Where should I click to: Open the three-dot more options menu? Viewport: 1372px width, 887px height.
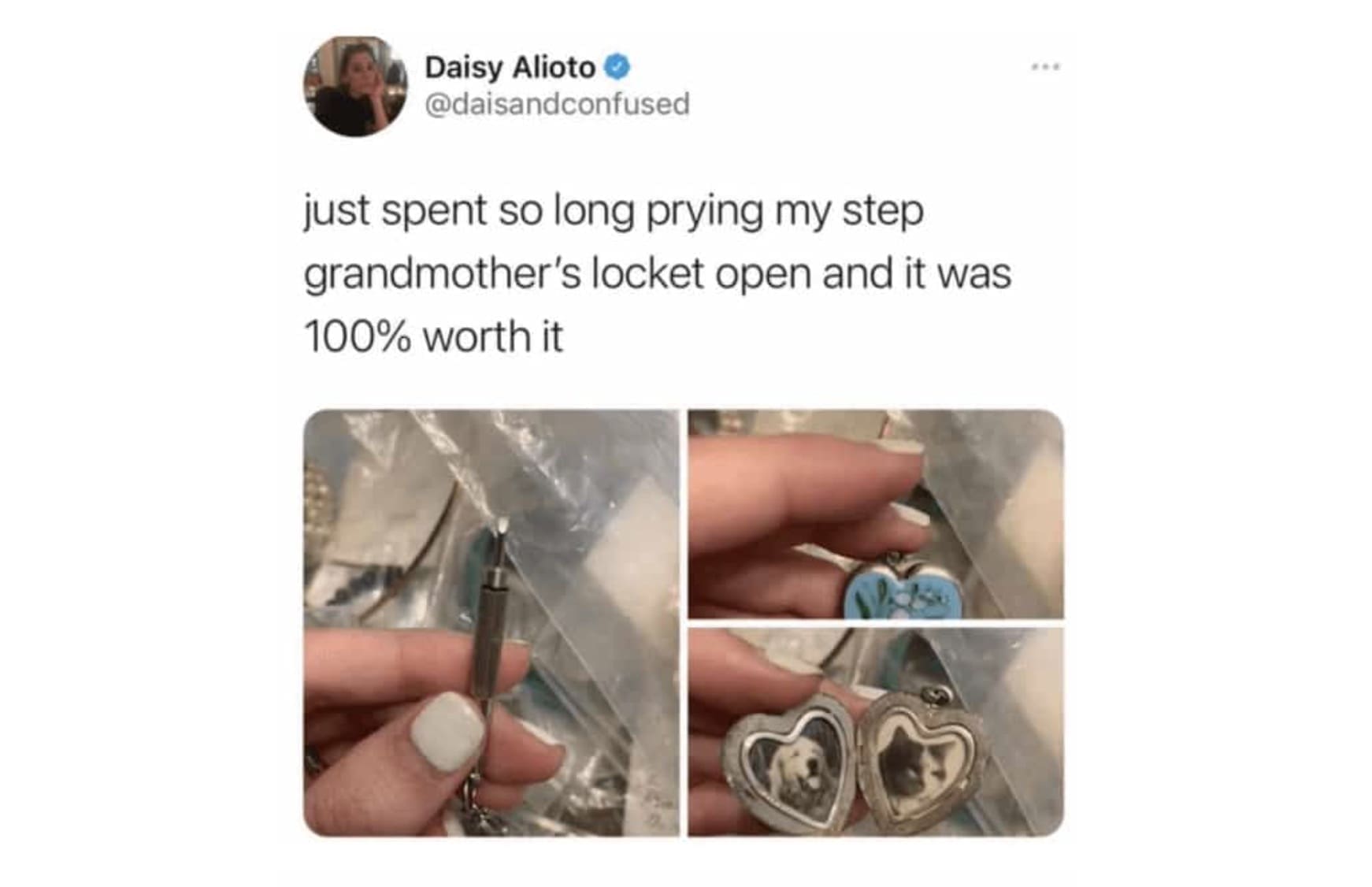(1045, 67)
